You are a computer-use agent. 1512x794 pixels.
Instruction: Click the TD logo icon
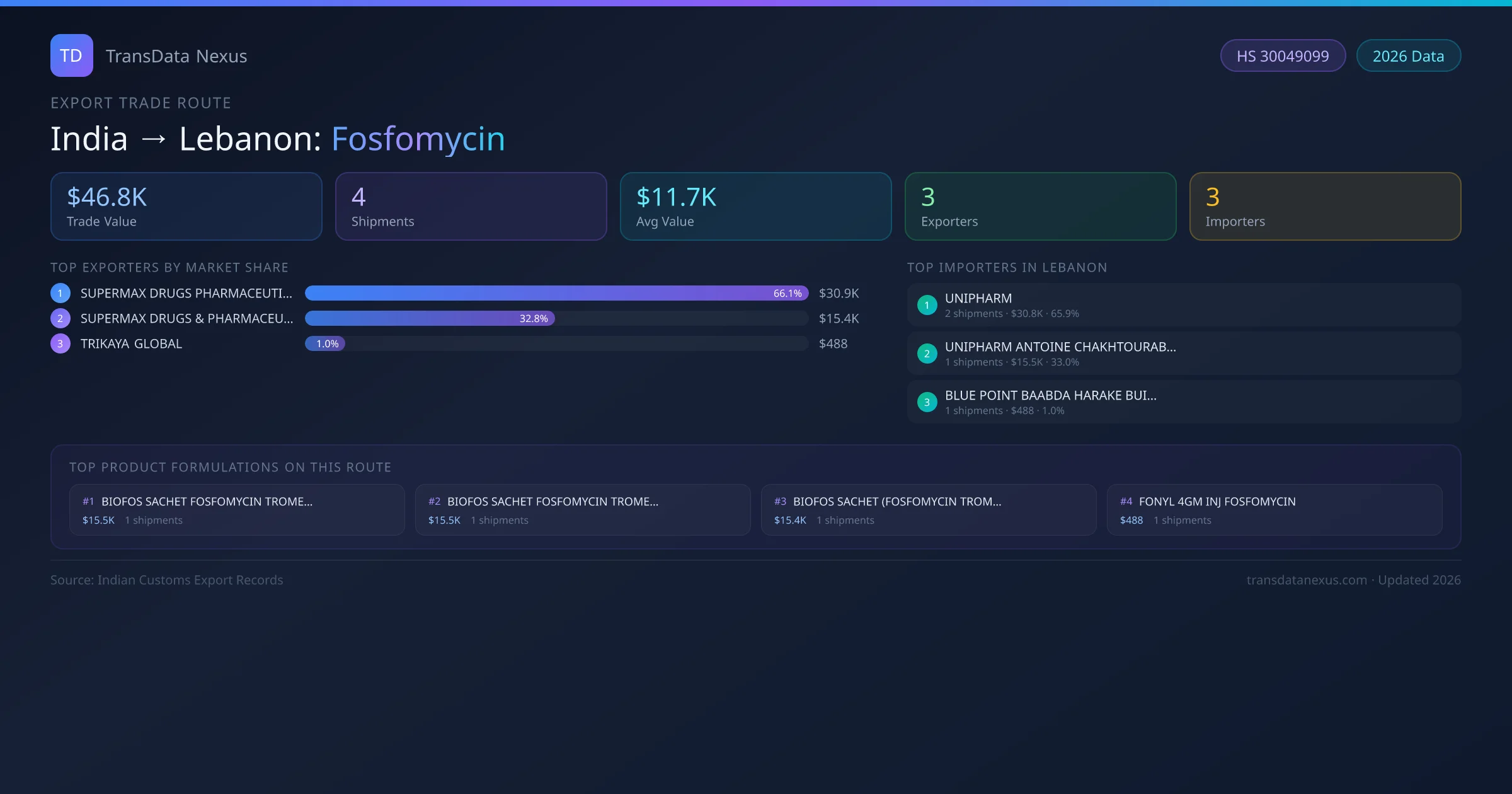tap(71, 55)
